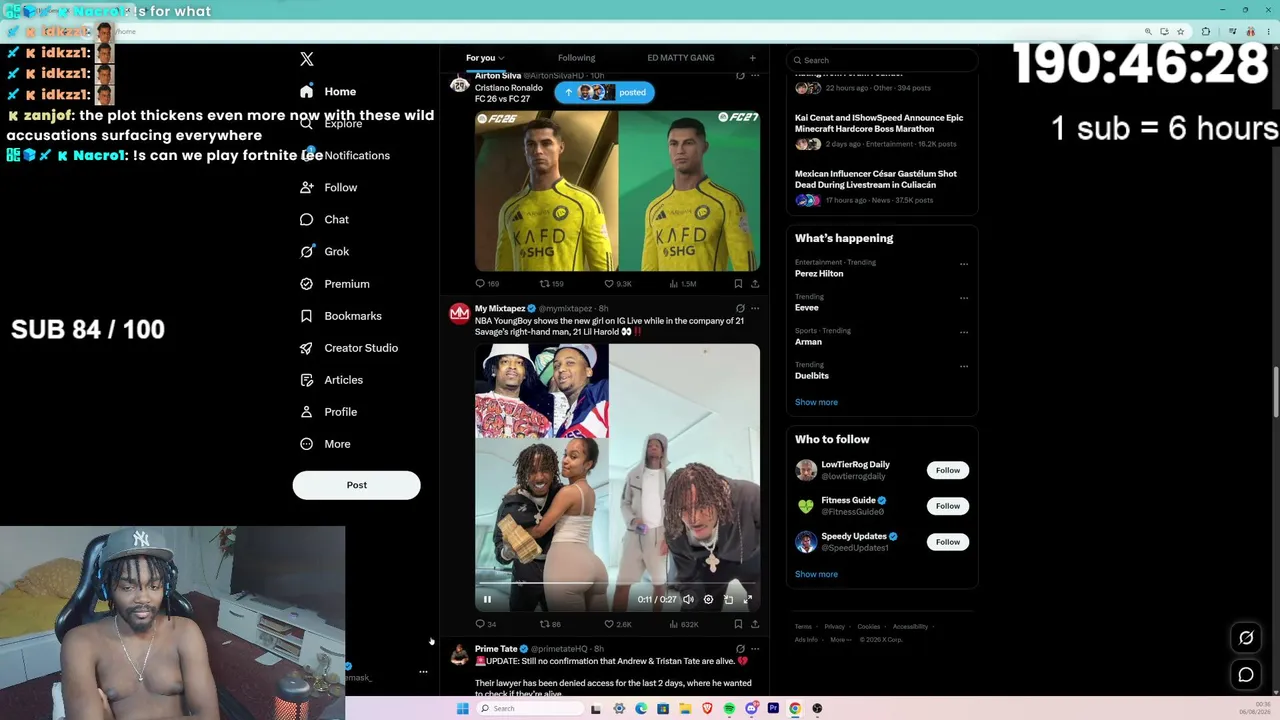Open Bookmarks from the sidebar
Image resolution: width=1280 pixels, height=720 pixels.
(x=341, y=315)
